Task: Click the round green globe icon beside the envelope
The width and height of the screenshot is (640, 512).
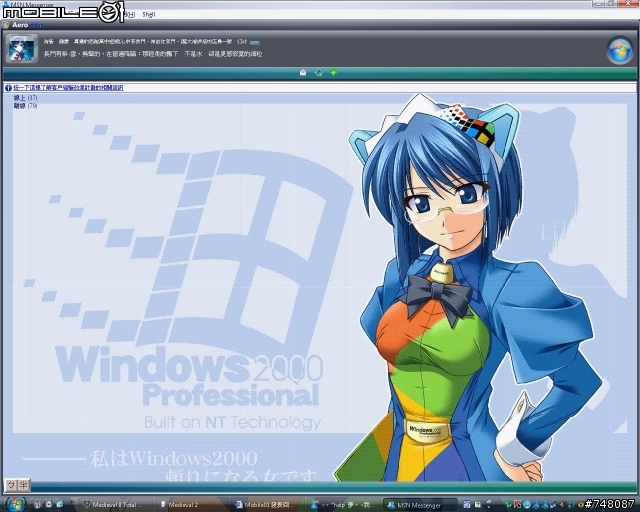Action: pos(319,73)
